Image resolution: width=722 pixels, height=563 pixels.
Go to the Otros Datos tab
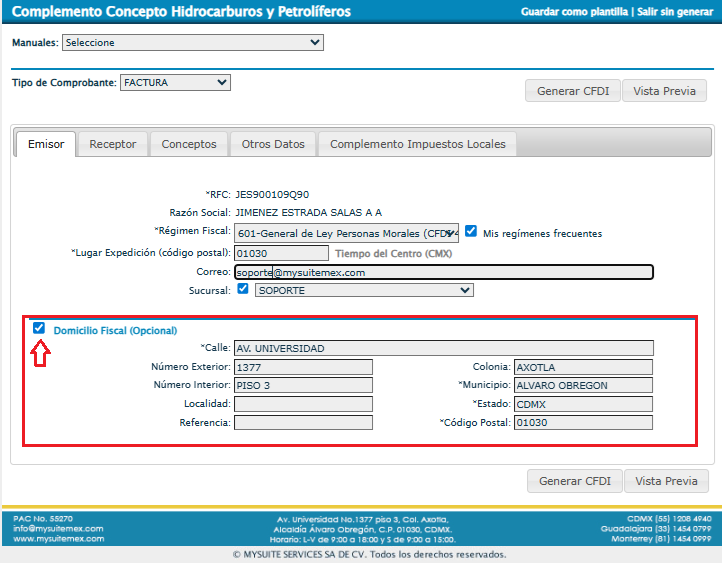pyautogui.click(x=273, y=144)
